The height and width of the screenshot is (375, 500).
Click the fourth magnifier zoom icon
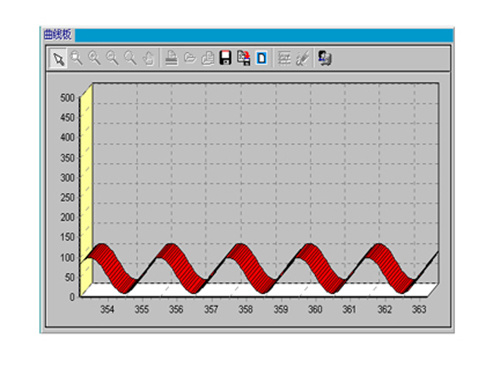(130, 58)
